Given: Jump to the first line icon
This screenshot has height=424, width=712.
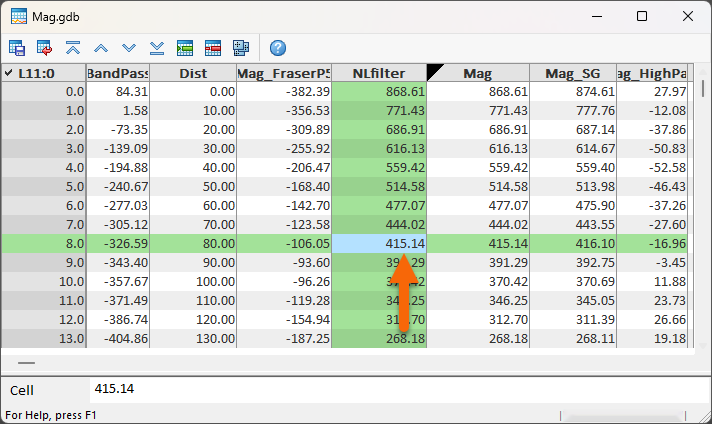Looking at the screenshot, I should tap(73, 47).
